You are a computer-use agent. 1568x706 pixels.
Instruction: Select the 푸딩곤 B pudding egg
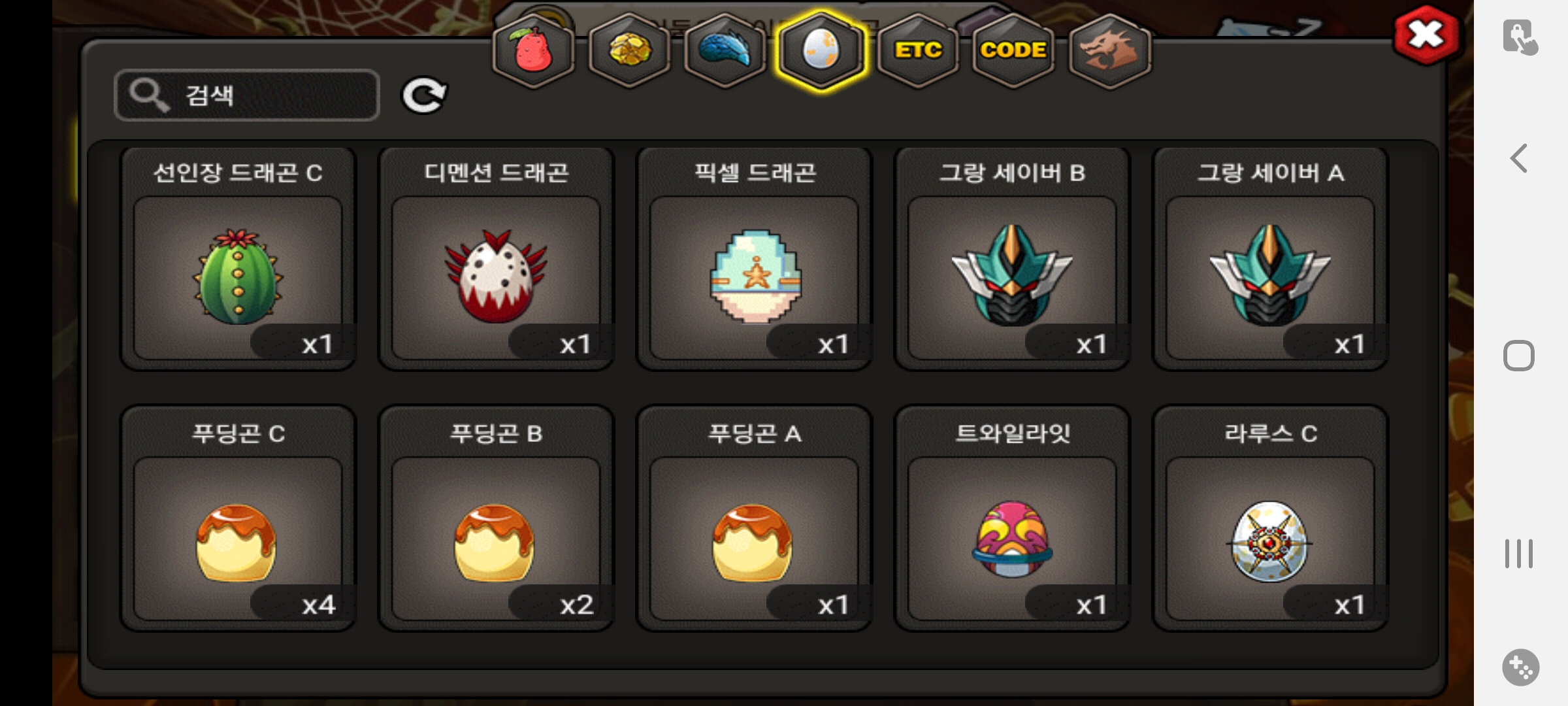coord(496,519)
